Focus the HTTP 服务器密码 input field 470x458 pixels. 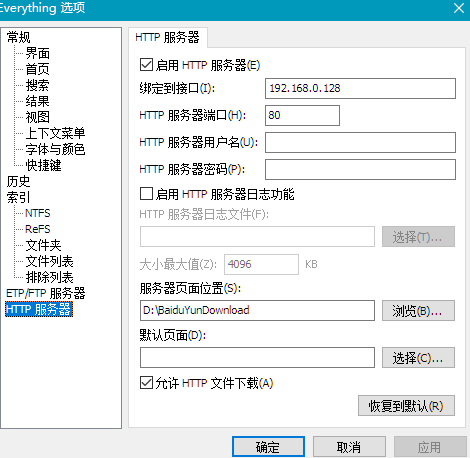click(360, 169)
